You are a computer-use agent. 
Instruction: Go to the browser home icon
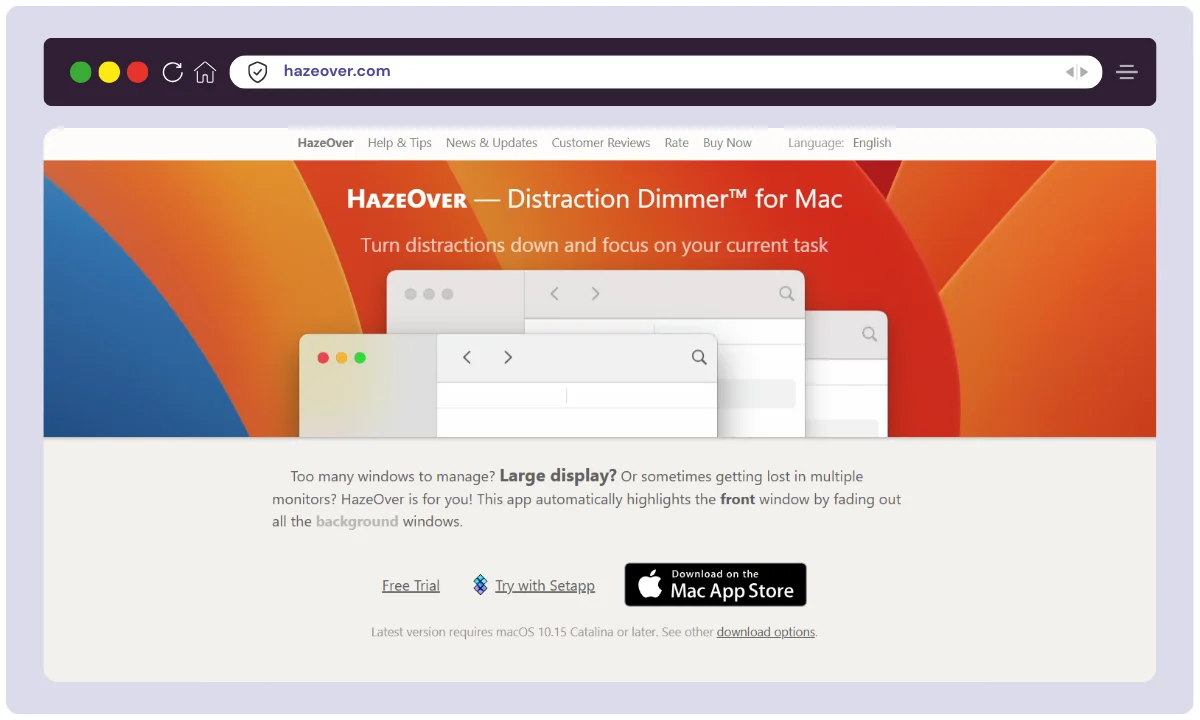pos(205,72)
